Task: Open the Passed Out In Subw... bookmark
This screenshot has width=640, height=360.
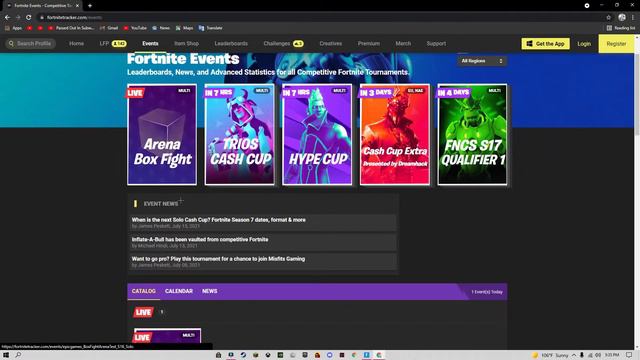Action: click(71, 28)
